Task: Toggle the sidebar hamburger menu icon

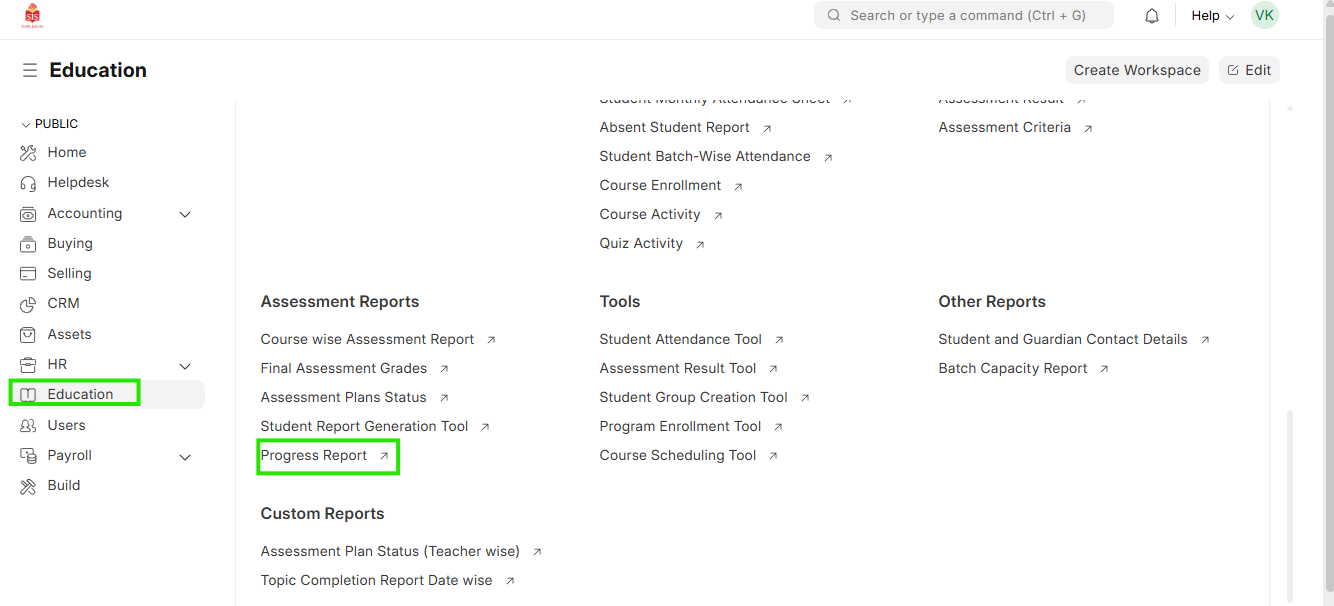Action: (x=30, y=70)
